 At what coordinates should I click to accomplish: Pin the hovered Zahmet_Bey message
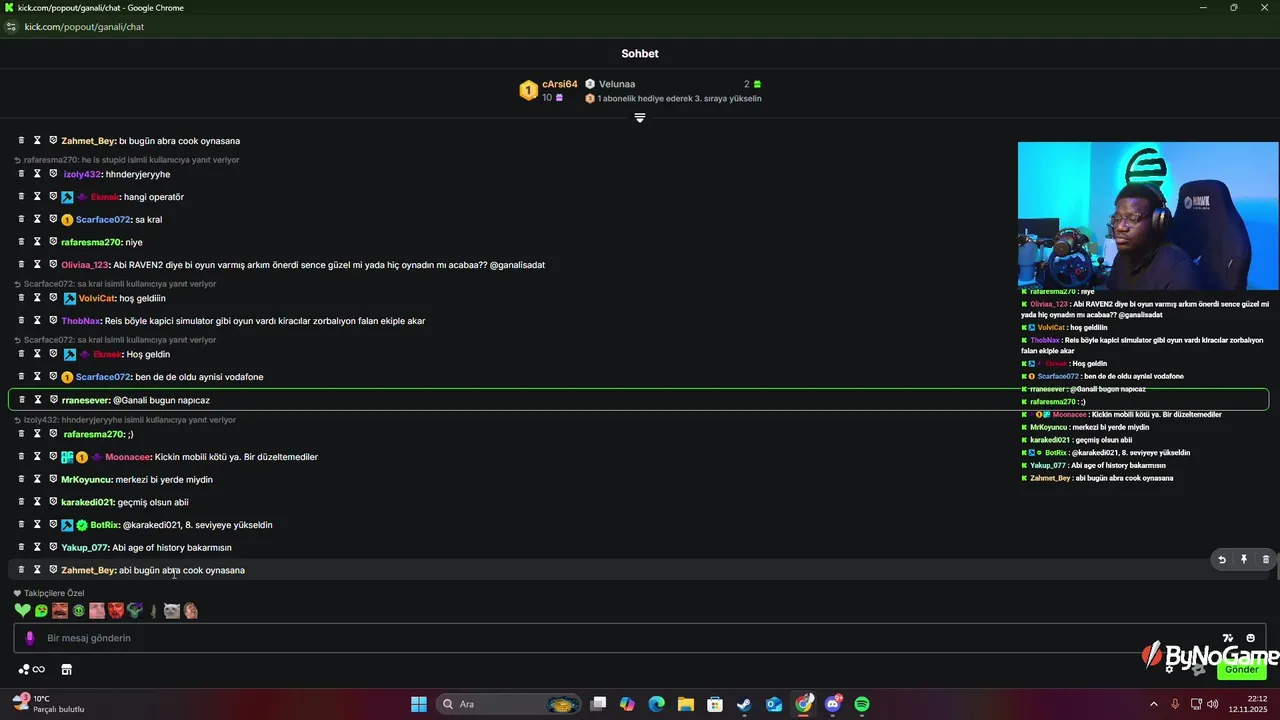1244,560
